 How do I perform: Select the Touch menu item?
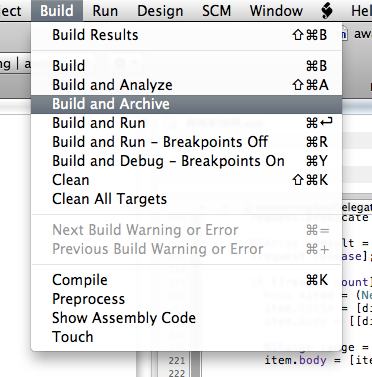pyautogui.click(x=187, y=337)
